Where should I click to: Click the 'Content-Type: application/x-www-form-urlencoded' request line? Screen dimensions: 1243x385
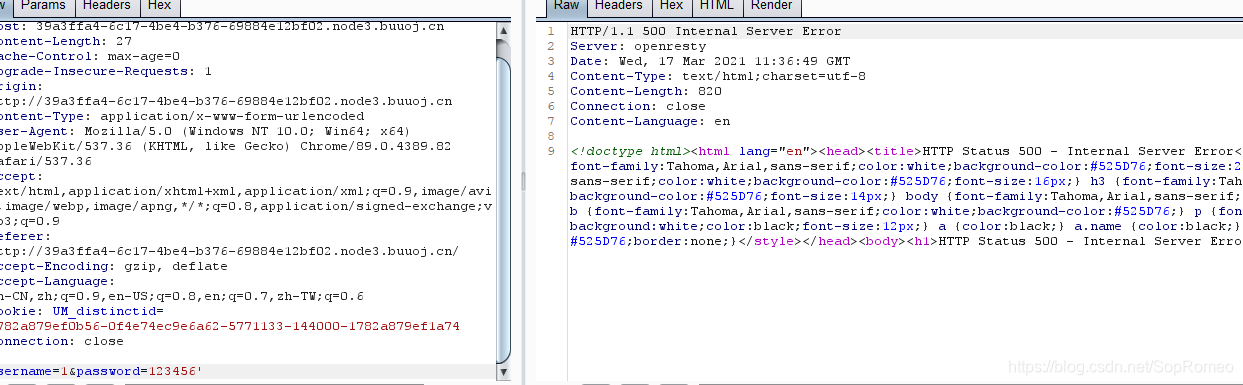182,116
